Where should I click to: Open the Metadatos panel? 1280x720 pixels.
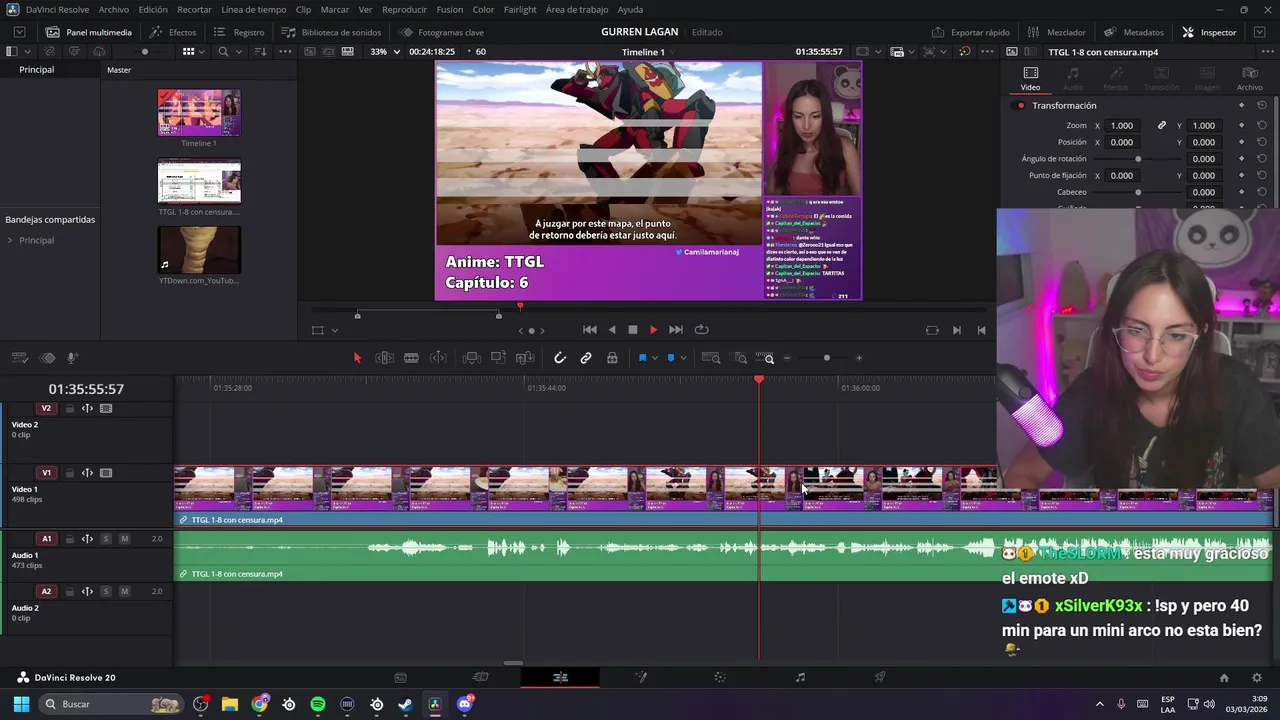click(x=1134, y=32)
